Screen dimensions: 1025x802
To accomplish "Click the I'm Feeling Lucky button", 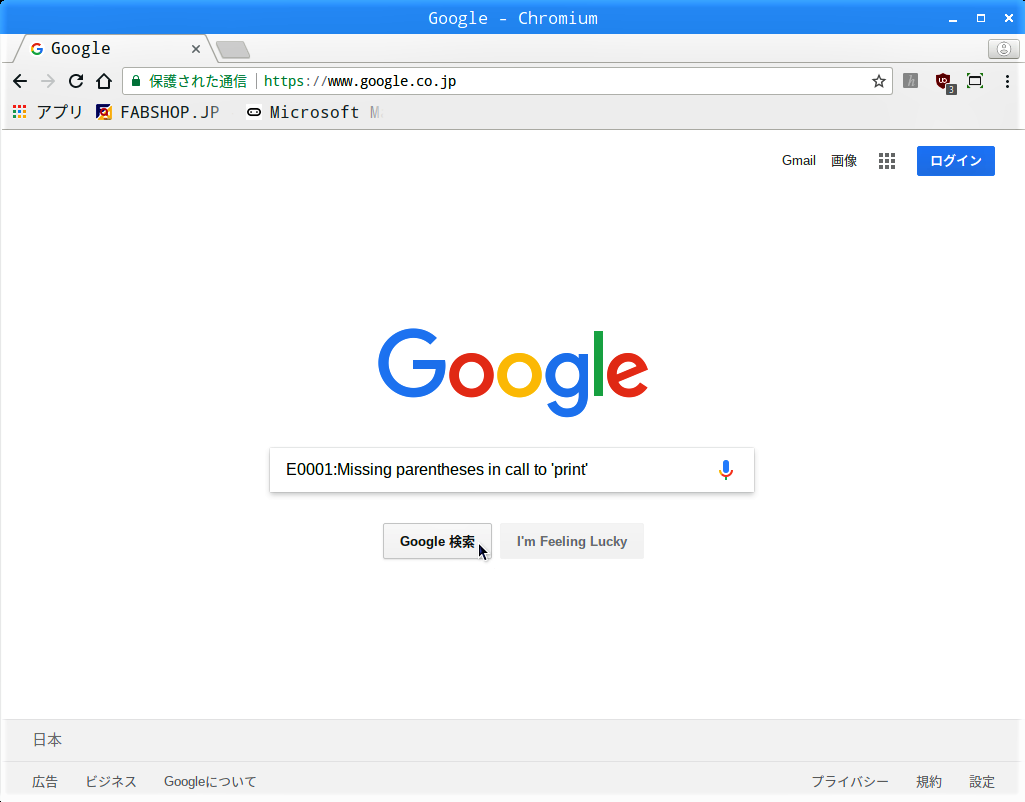I will (572, 541).
